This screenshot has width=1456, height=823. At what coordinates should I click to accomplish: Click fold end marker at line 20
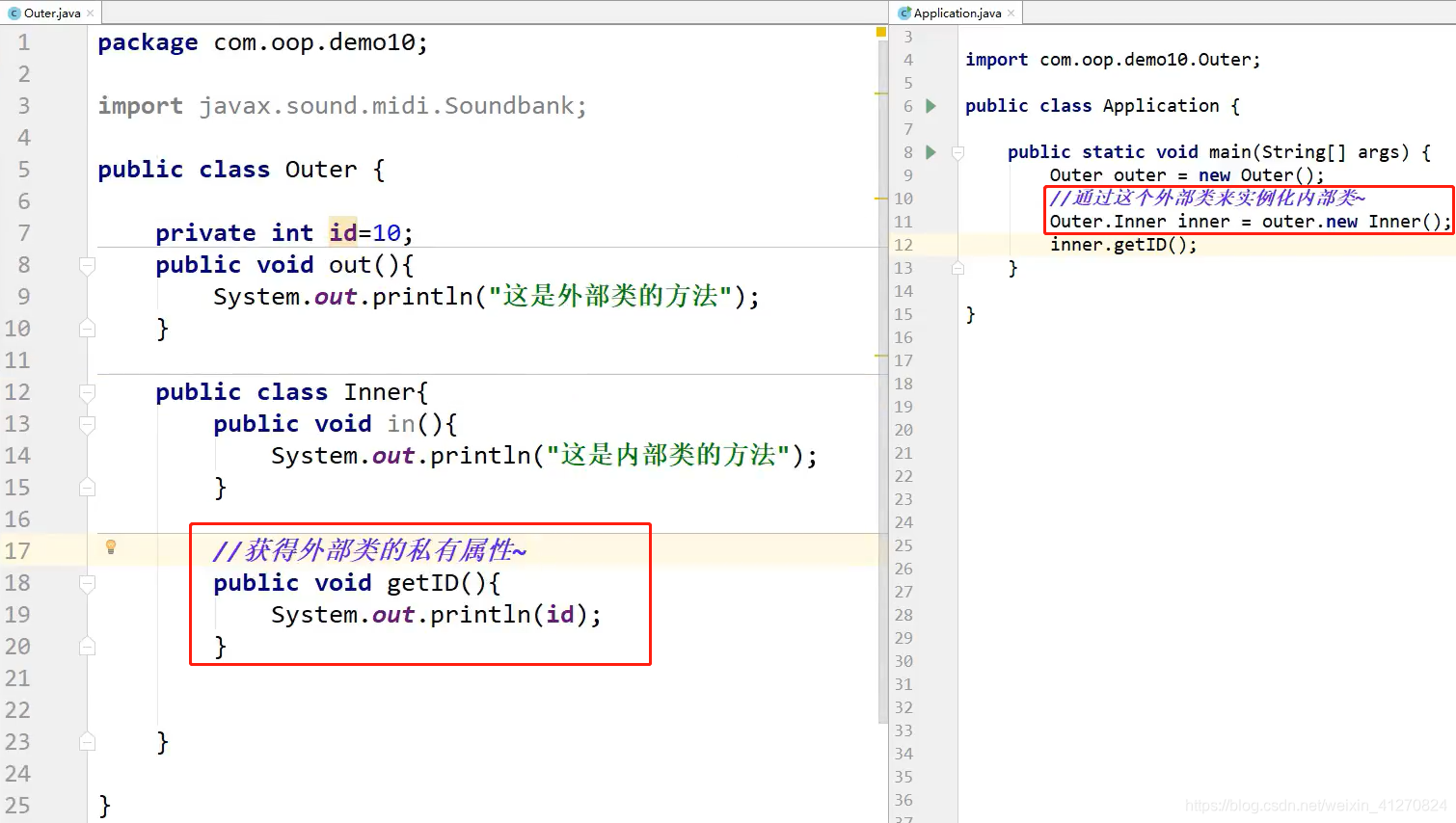point(87,647)
